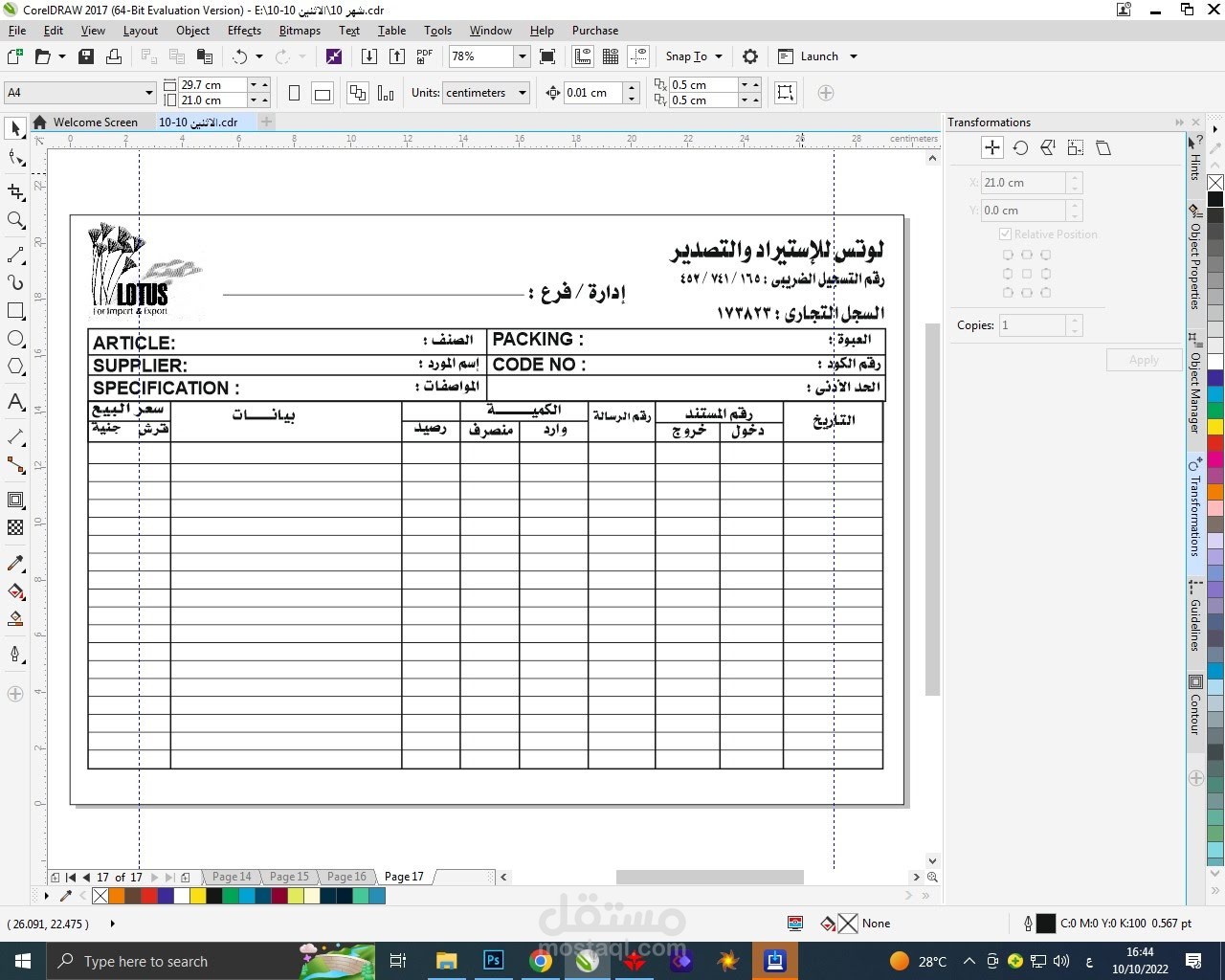Open the File menu

[x=17, y=31]
